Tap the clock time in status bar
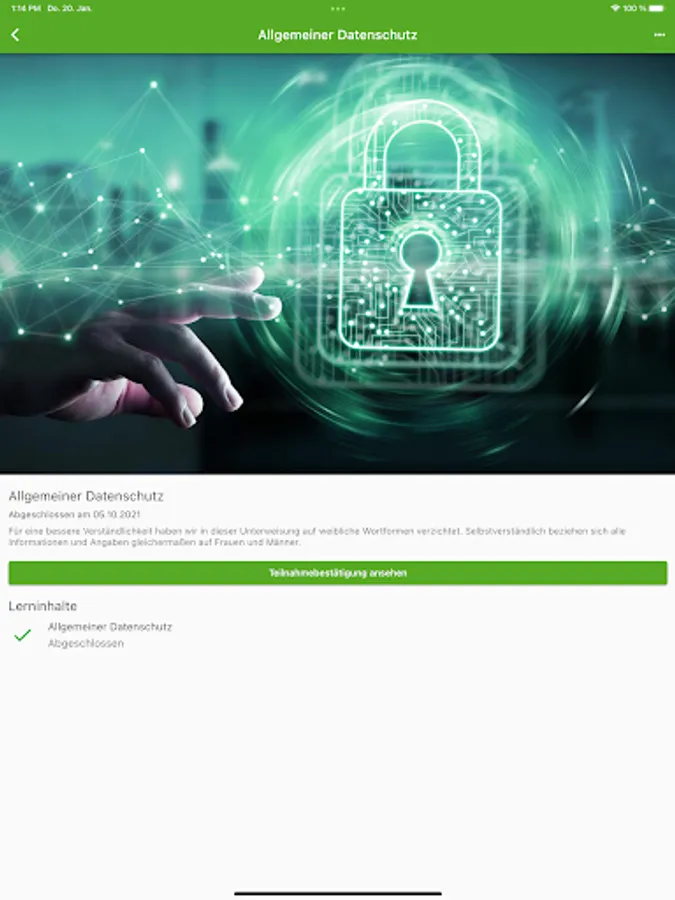 coord(26,8)
